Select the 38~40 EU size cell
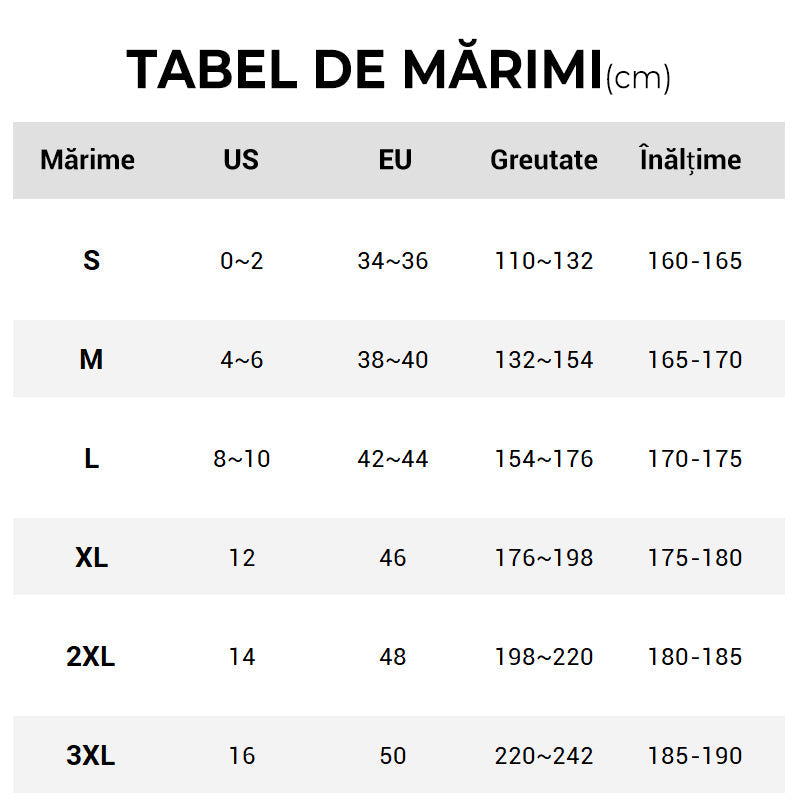The height and width of the screenshot is (800, 800). click(393, 360)
